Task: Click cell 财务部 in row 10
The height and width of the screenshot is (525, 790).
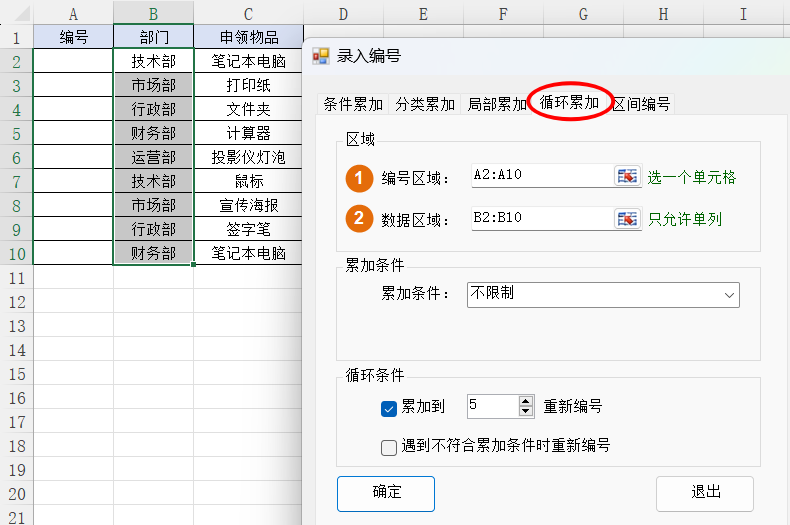Action: [154, 253]
